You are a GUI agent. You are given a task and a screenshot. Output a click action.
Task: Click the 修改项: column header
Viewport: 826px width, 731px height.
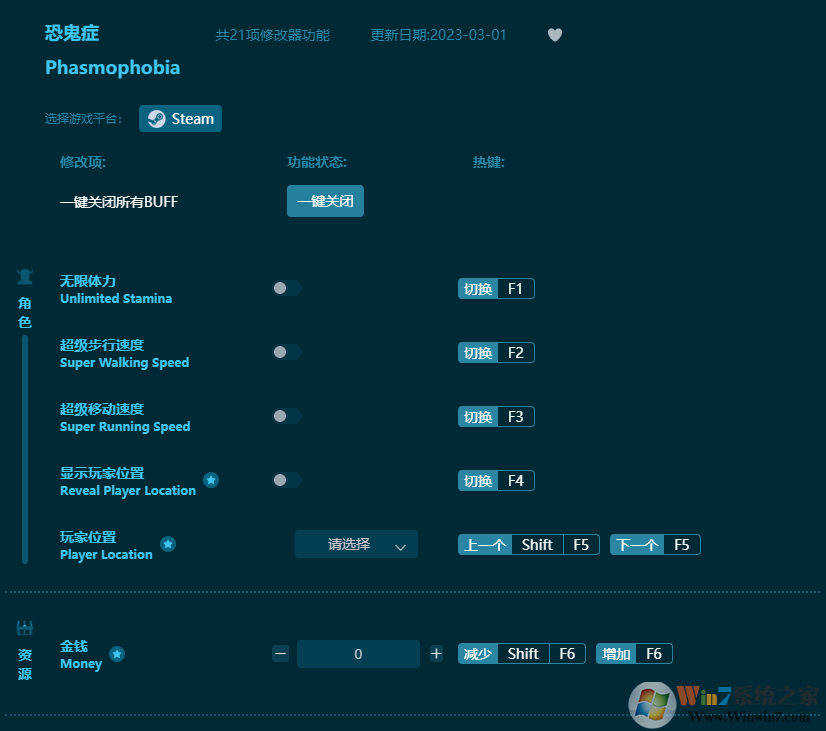coord(83,162)
